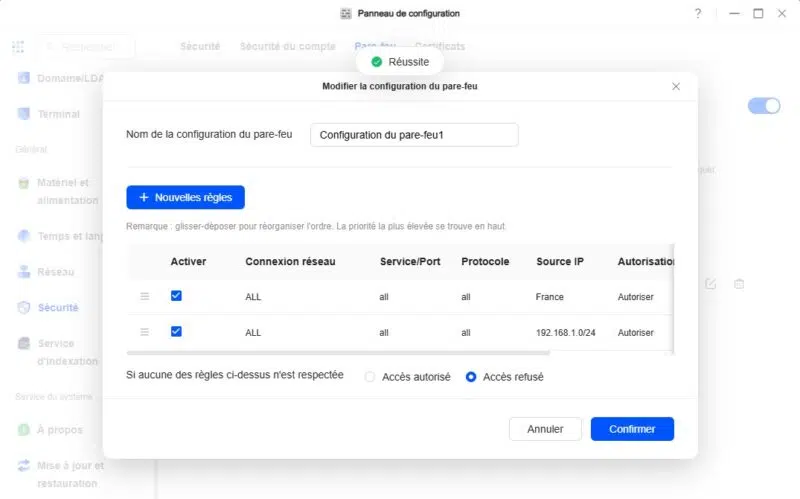Toggle the firewall enable switch
800x499 pixels.
[763, 106]
